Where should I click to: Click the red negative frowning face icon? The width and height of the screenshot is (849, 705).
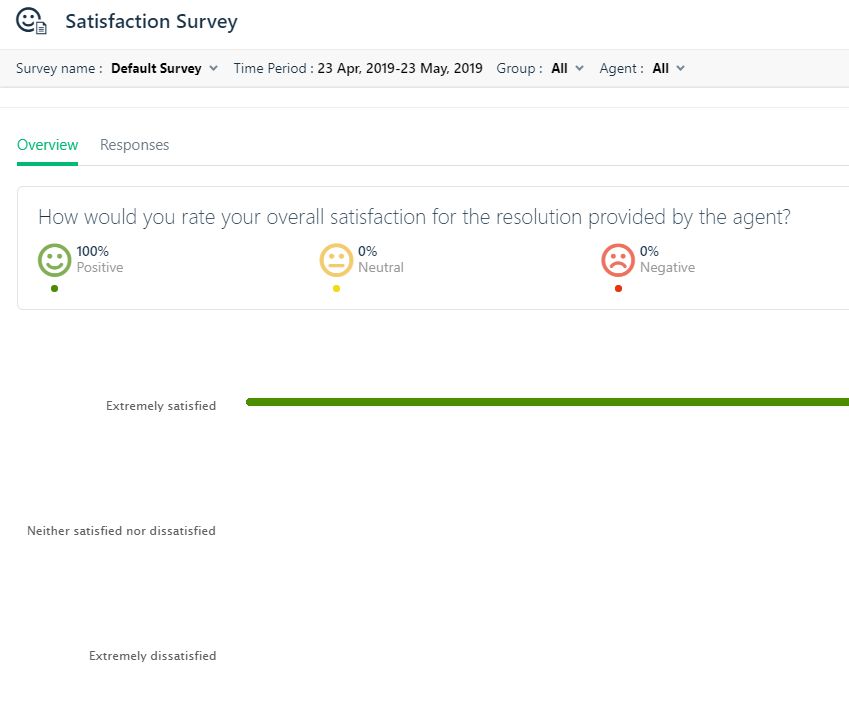pos(618,260)
